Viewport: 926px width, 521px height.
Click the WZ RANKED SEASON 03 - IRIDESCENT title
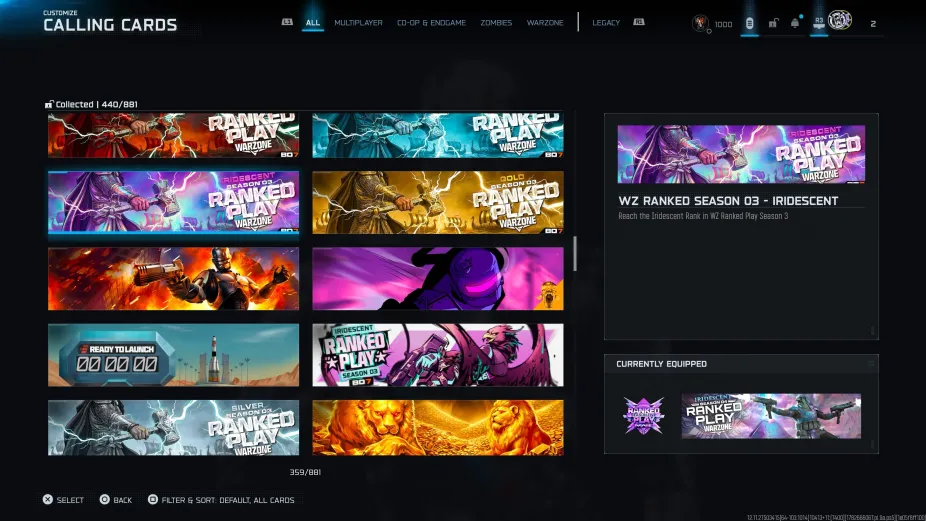(728, 201)
